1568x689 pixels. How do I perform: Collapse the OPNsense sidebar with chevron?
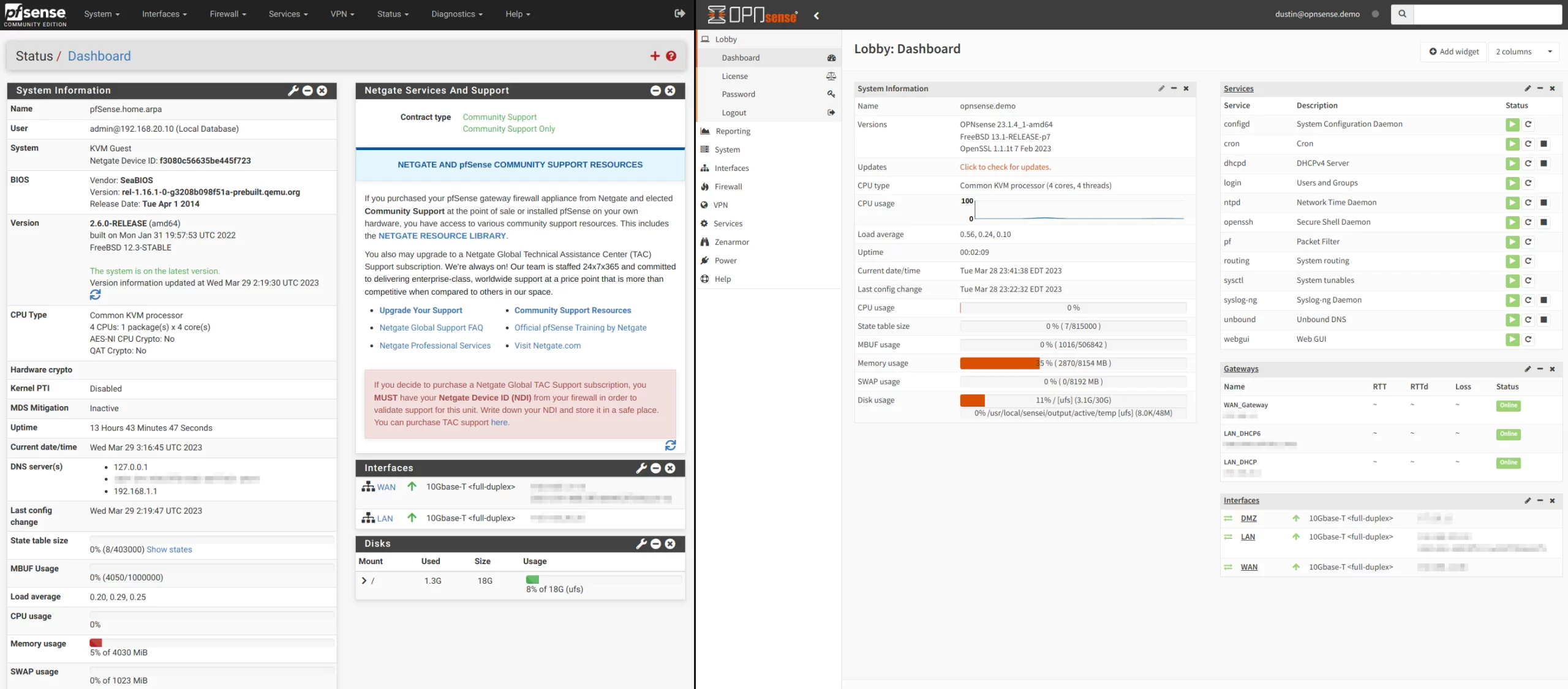coord(816,16)
